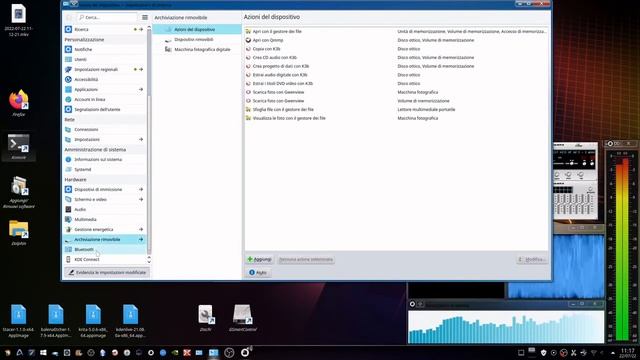
Task: Expand the arrow next to Dispositivi di immissione
Action: click(141, 189)
